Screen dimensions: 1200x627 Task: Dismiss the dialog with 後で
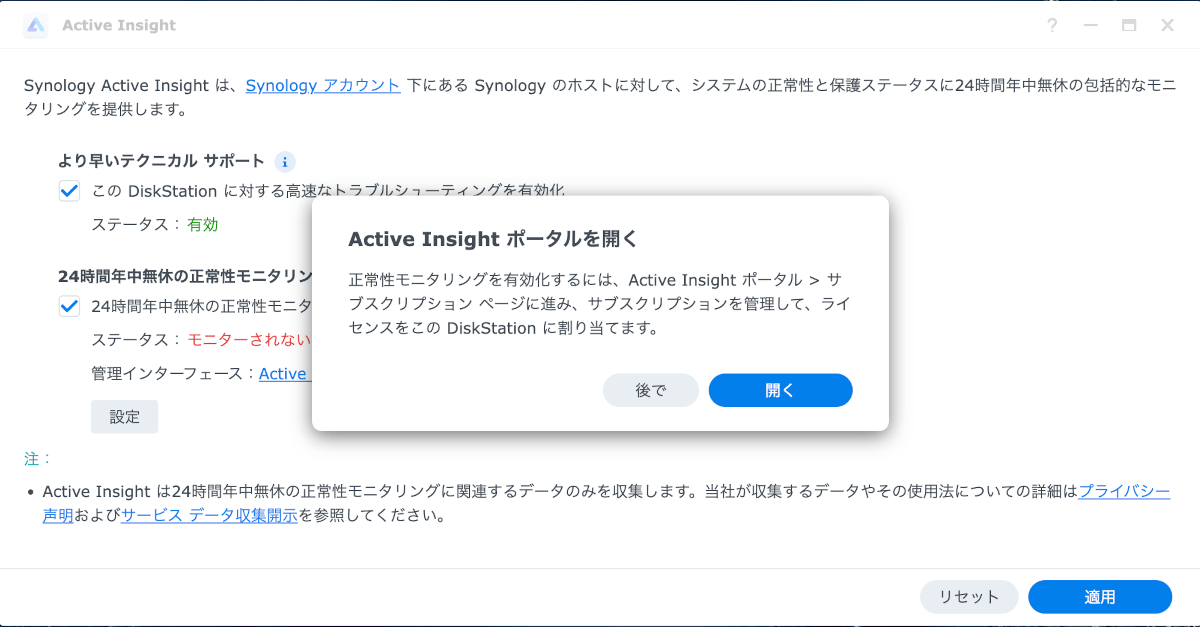click(x=651, y=390)
